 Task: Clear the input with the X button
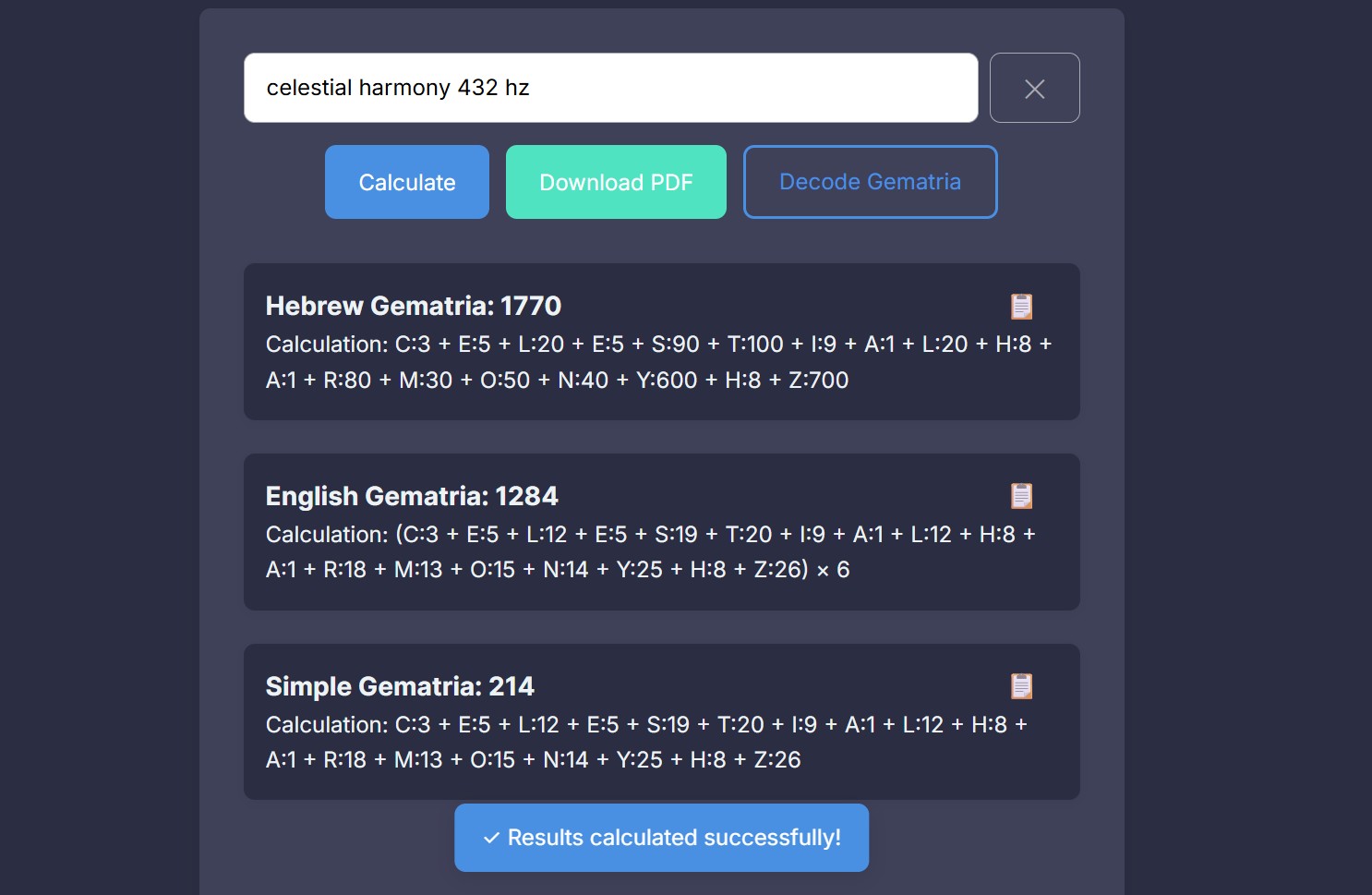(1035, 88)
